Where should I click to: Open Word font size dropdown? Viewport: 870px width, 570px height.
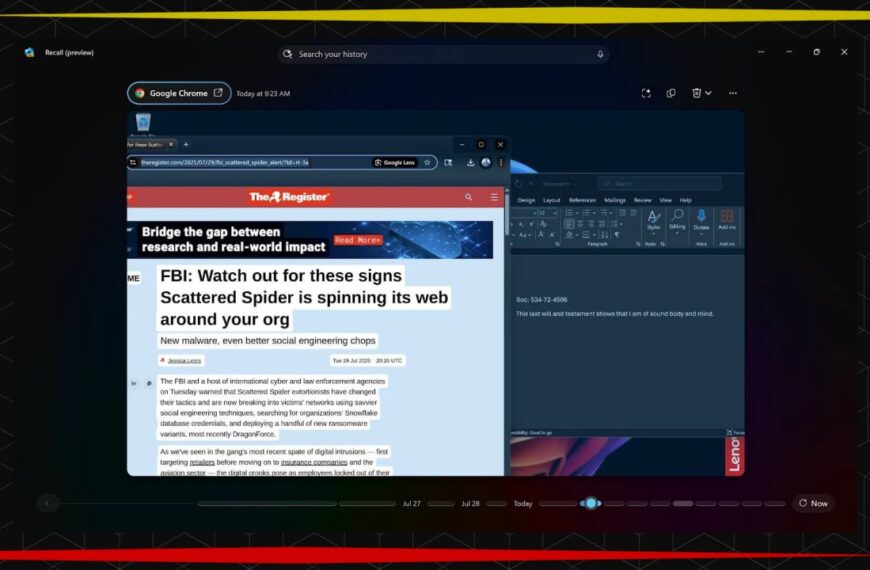click(x=554, y=213)
